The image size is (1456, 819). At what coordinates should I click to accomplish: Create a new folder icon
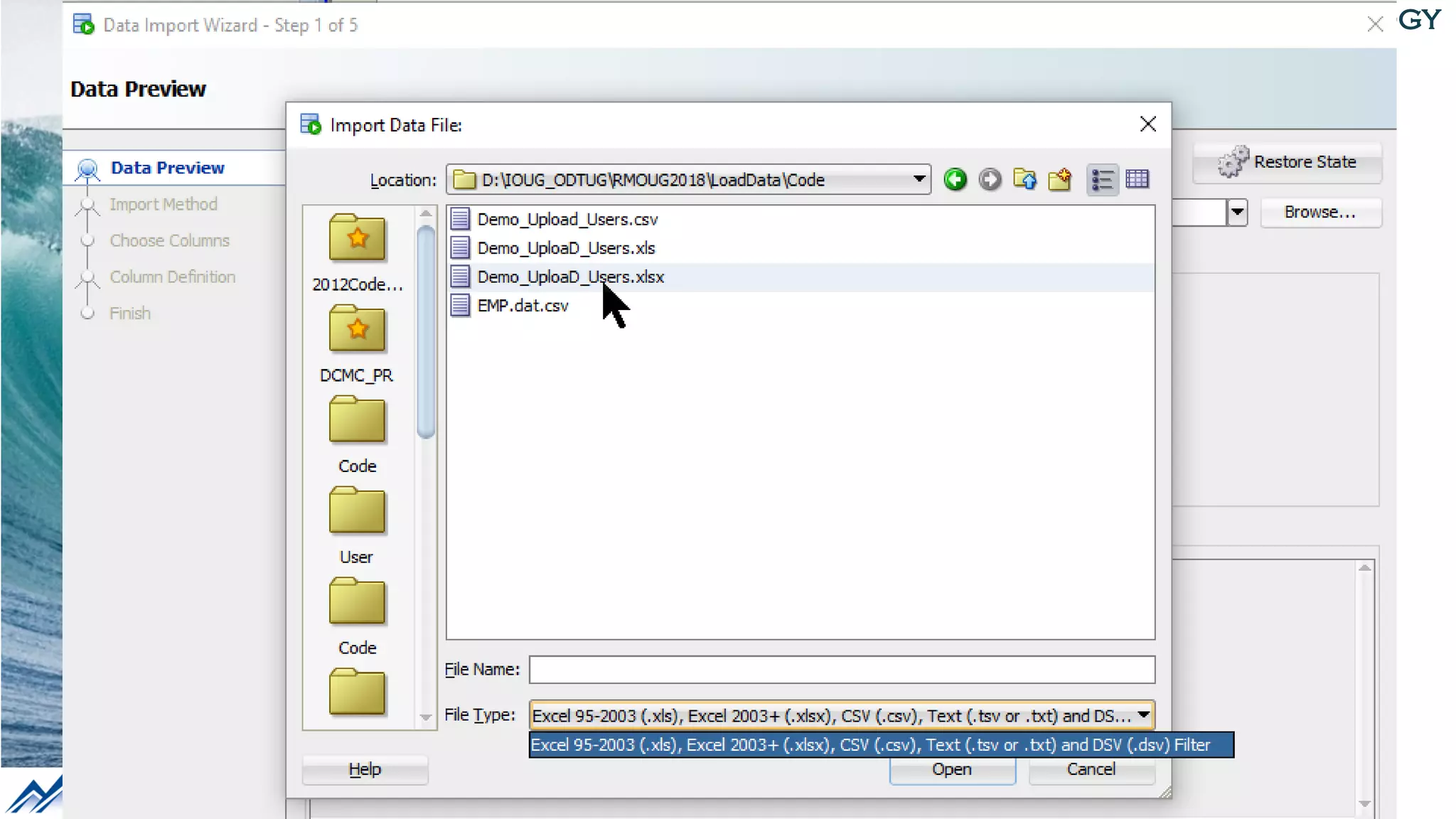point(1059,179)
